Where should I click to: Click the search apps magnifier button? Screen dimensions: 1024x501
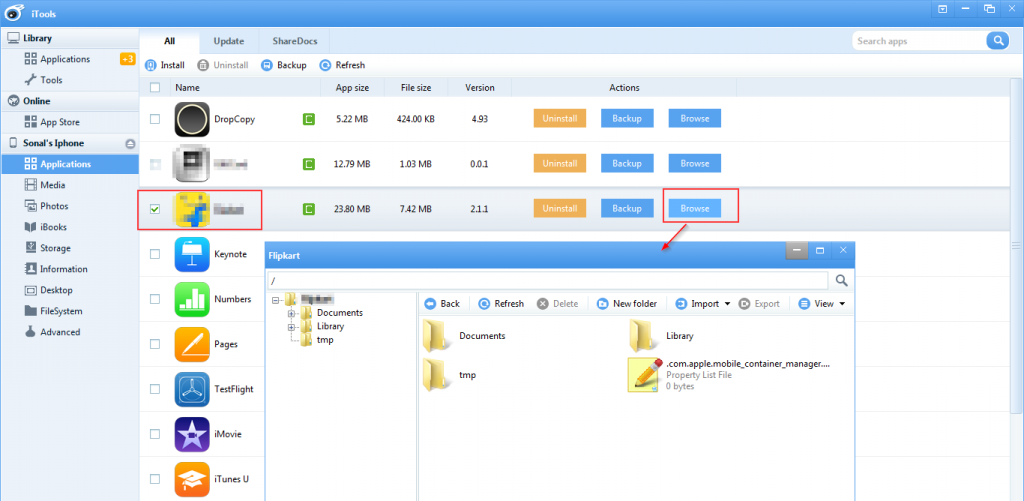(997, 41)
